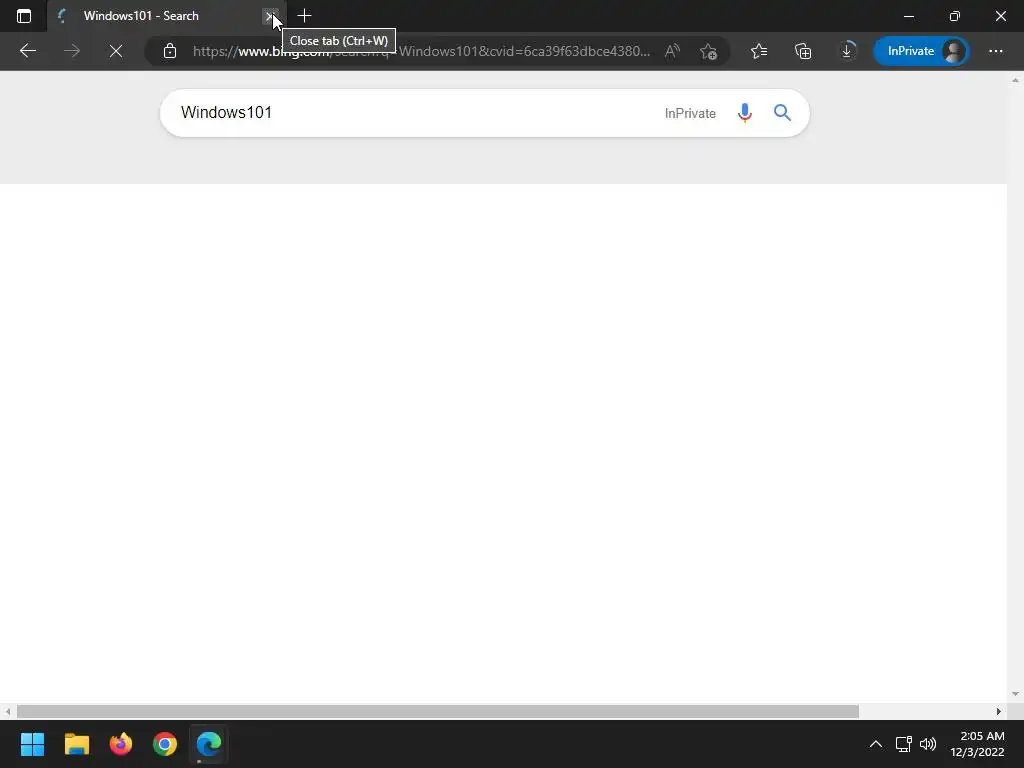Open network status tray icon

point(904,744)
